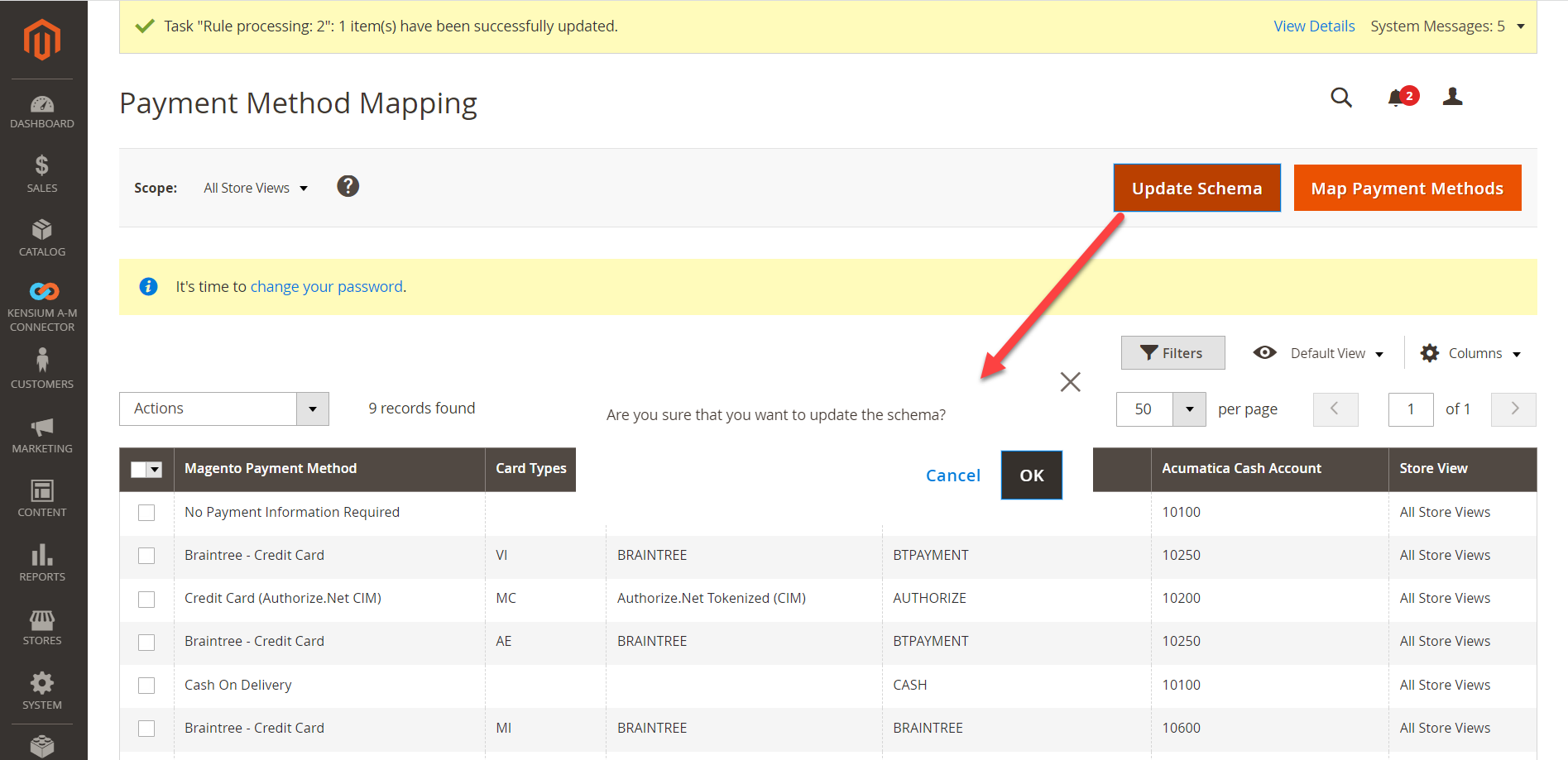Image resolution: width=1568 pixels, height=760 pixels.
Task: Open the change your password link
Action: coord(326,286)
